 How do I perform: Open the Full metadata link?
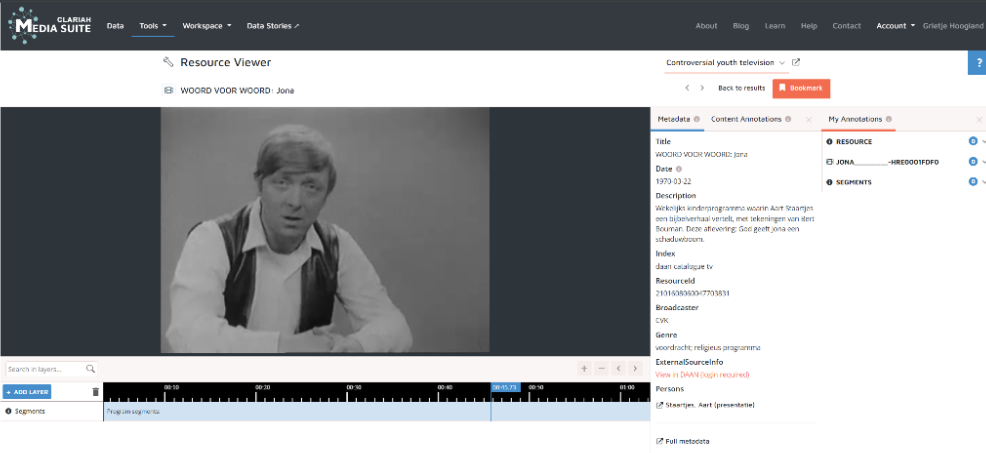(685, 441)
